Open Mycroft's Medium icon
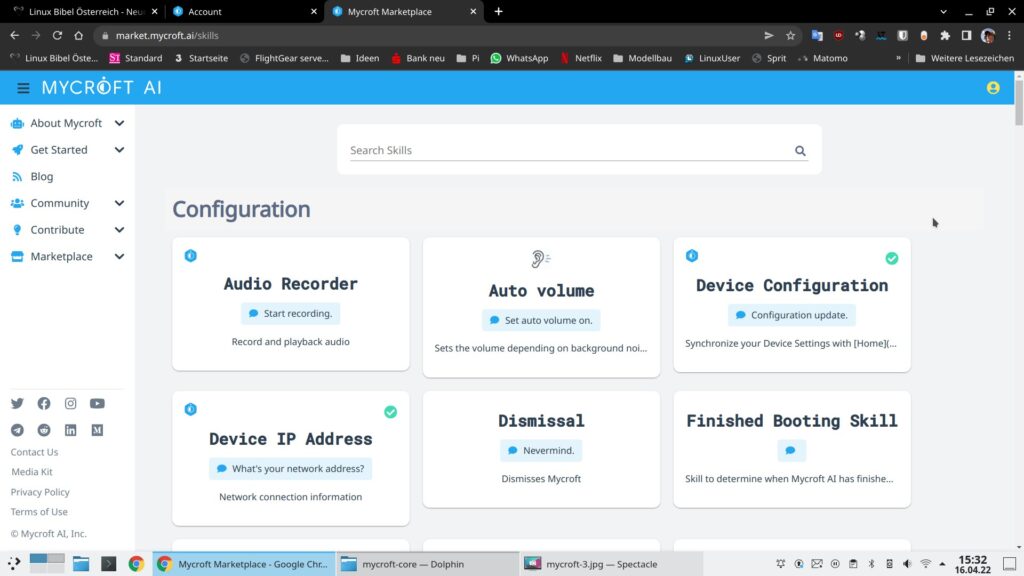The image size is (1024, 576). click(x=97, y=430)
